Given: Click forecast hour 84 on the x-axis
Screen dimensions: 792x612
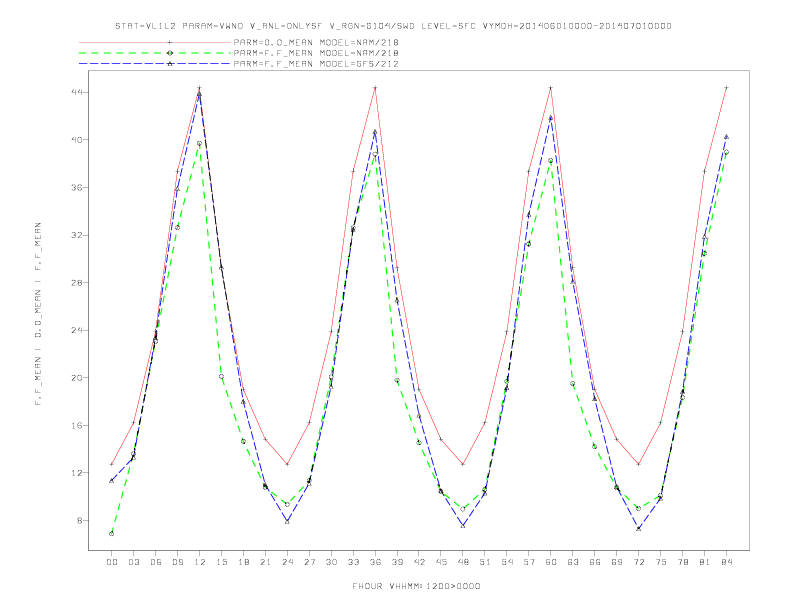Looking at the screenshot, I should (x=727, y=562).
